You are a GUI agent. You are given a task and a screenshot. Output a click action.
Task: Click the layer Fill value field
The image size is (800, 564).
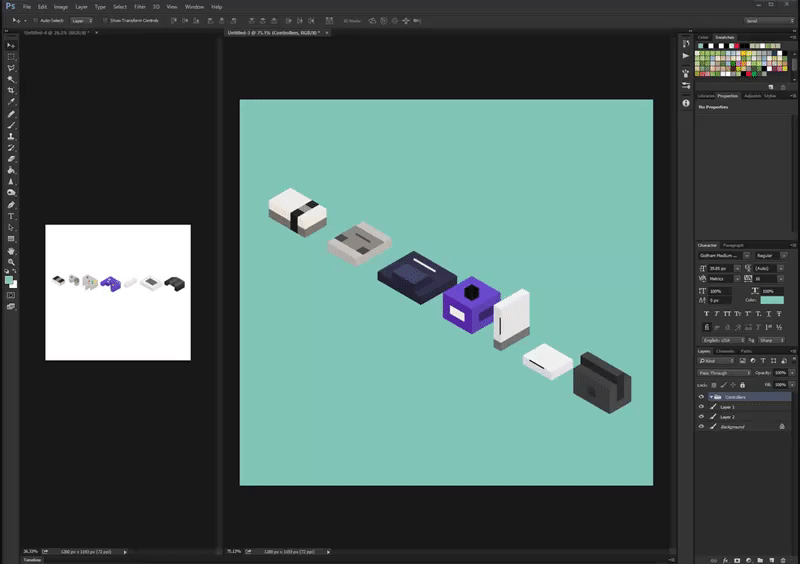click(780, 385)
